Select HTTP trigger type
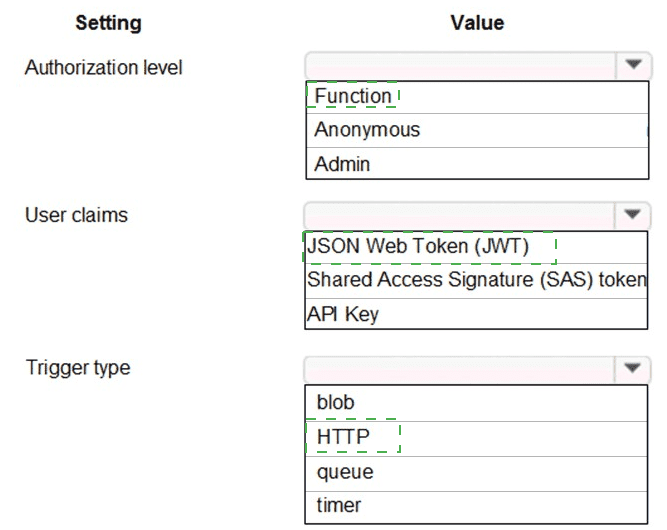667x530 pixels. [344, 437]
